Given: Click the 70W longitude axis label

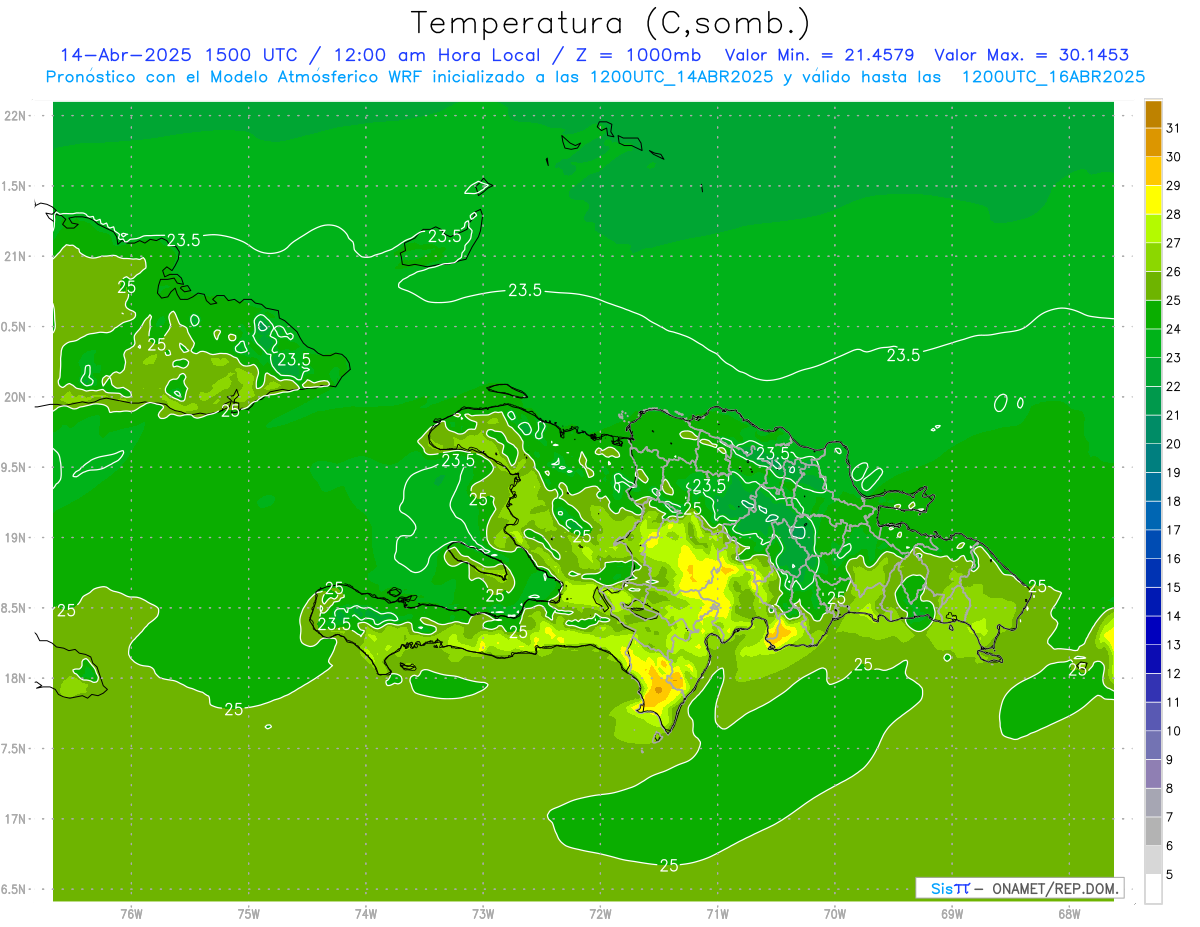Looking at the screenshot, I should coord(835,914).
